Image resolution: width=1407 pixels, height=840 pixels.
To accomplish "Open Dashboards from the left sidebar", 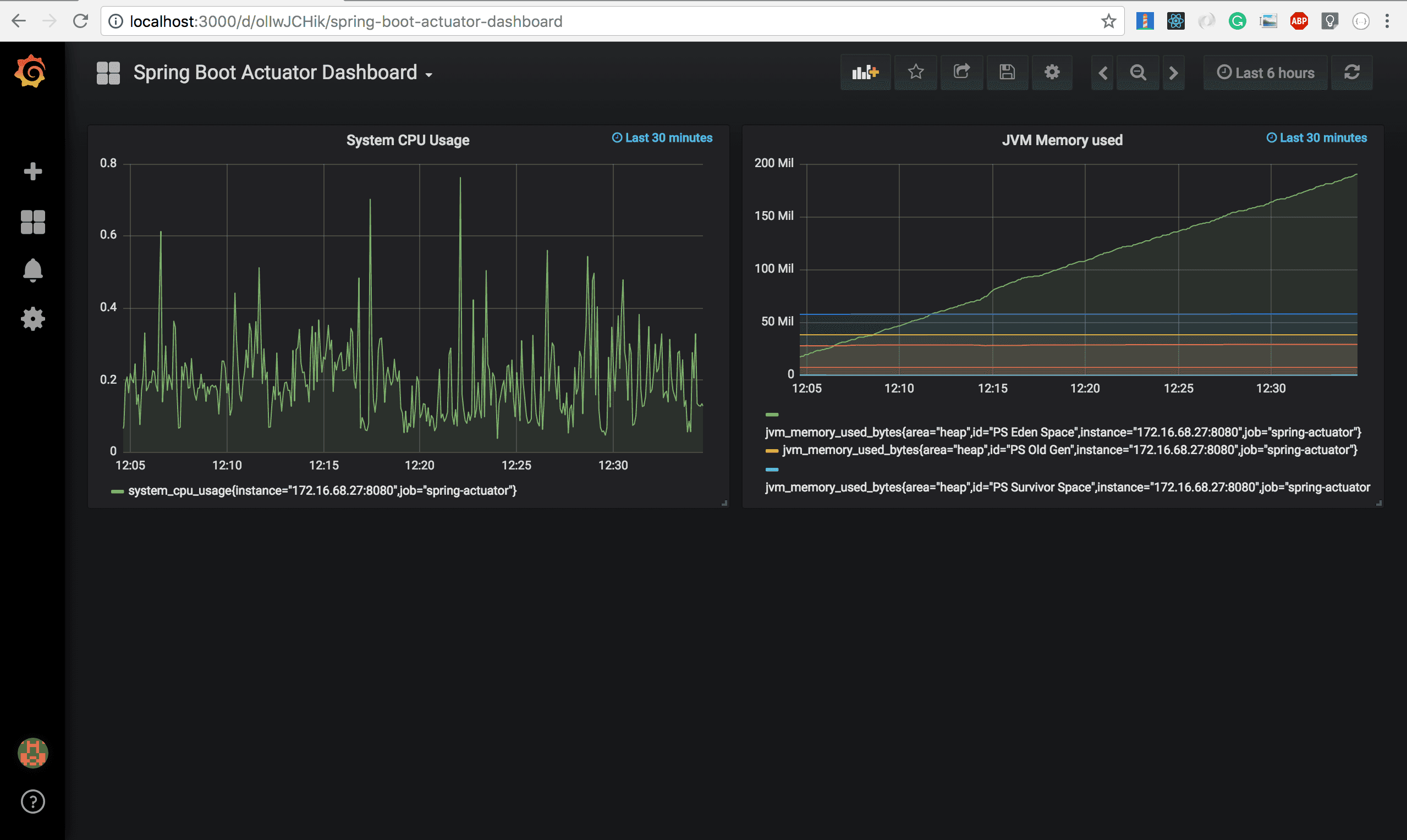I will point(32,221).
